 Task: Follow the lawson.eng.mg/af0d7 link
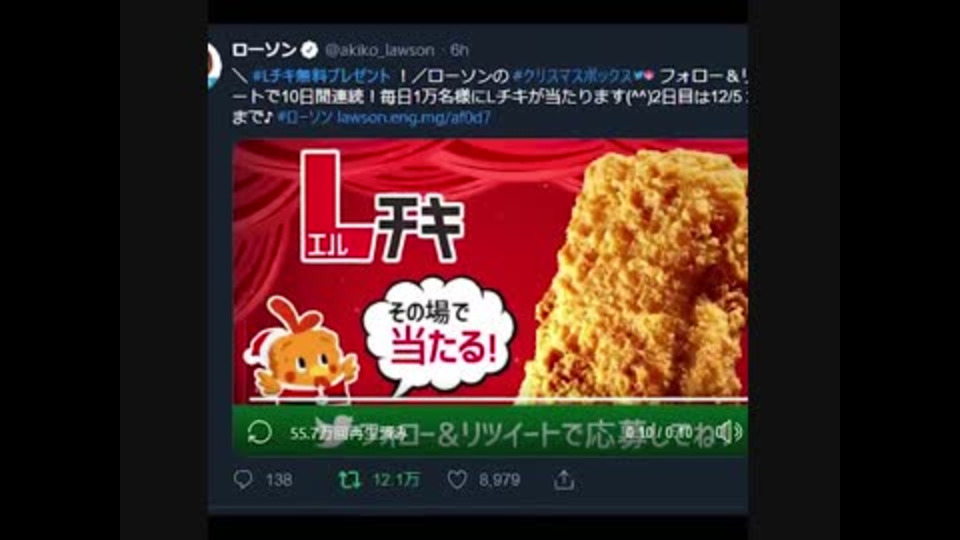(414, 117)
